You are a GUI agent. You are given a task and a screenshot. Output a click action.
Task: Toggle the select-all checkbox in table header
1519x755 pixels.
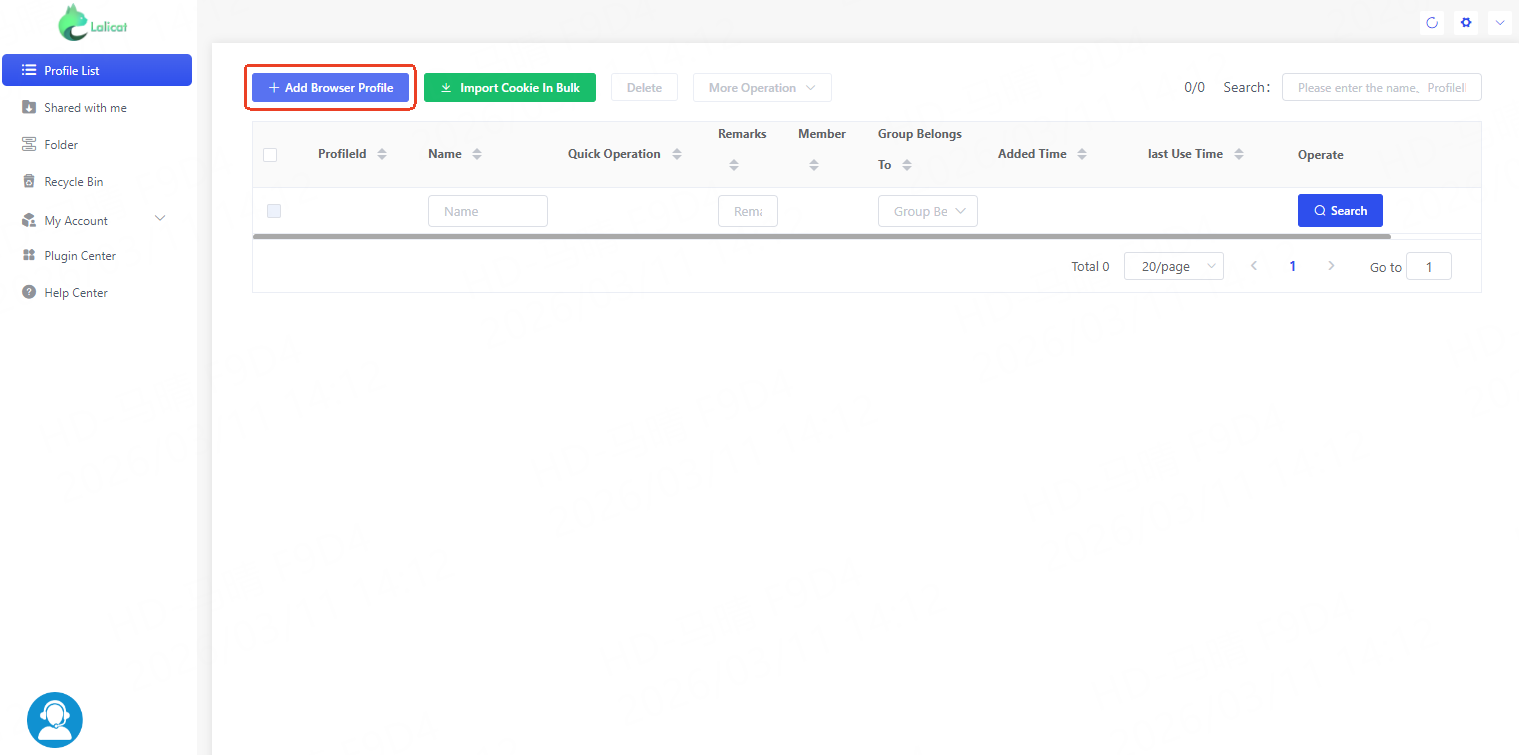click(270, 155)
